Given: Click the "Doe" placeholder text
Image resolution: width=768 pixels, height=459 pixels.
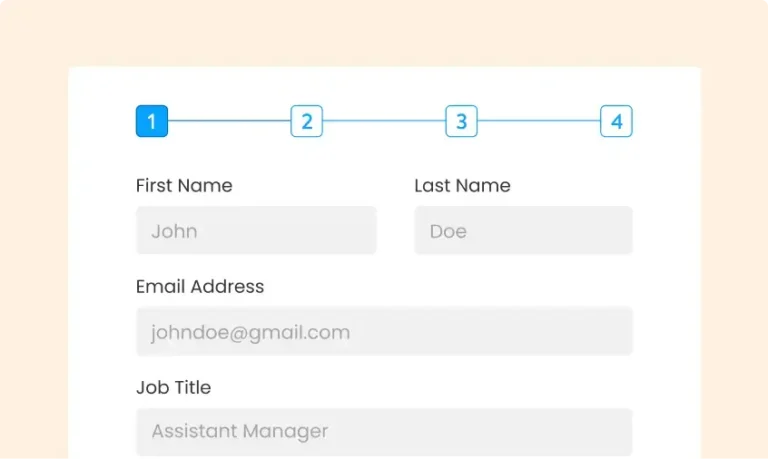Looking at the screenshot, I should (448, 231).
